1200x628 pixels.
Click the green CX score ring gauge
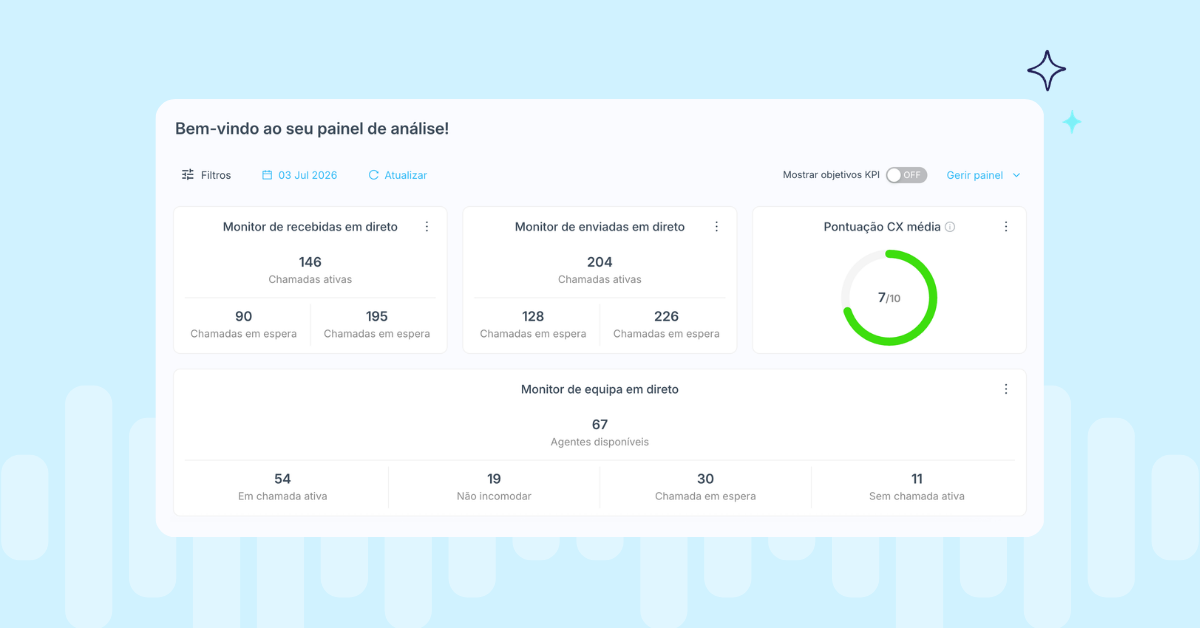pos(889,298)
